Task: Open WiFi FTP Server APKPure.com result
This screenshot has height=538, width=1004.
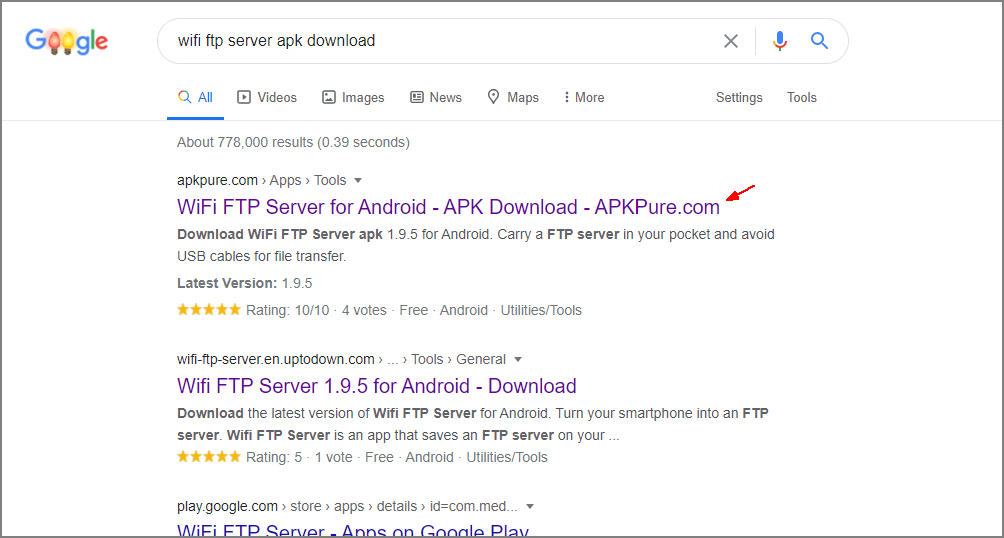Action: point(448,207)
